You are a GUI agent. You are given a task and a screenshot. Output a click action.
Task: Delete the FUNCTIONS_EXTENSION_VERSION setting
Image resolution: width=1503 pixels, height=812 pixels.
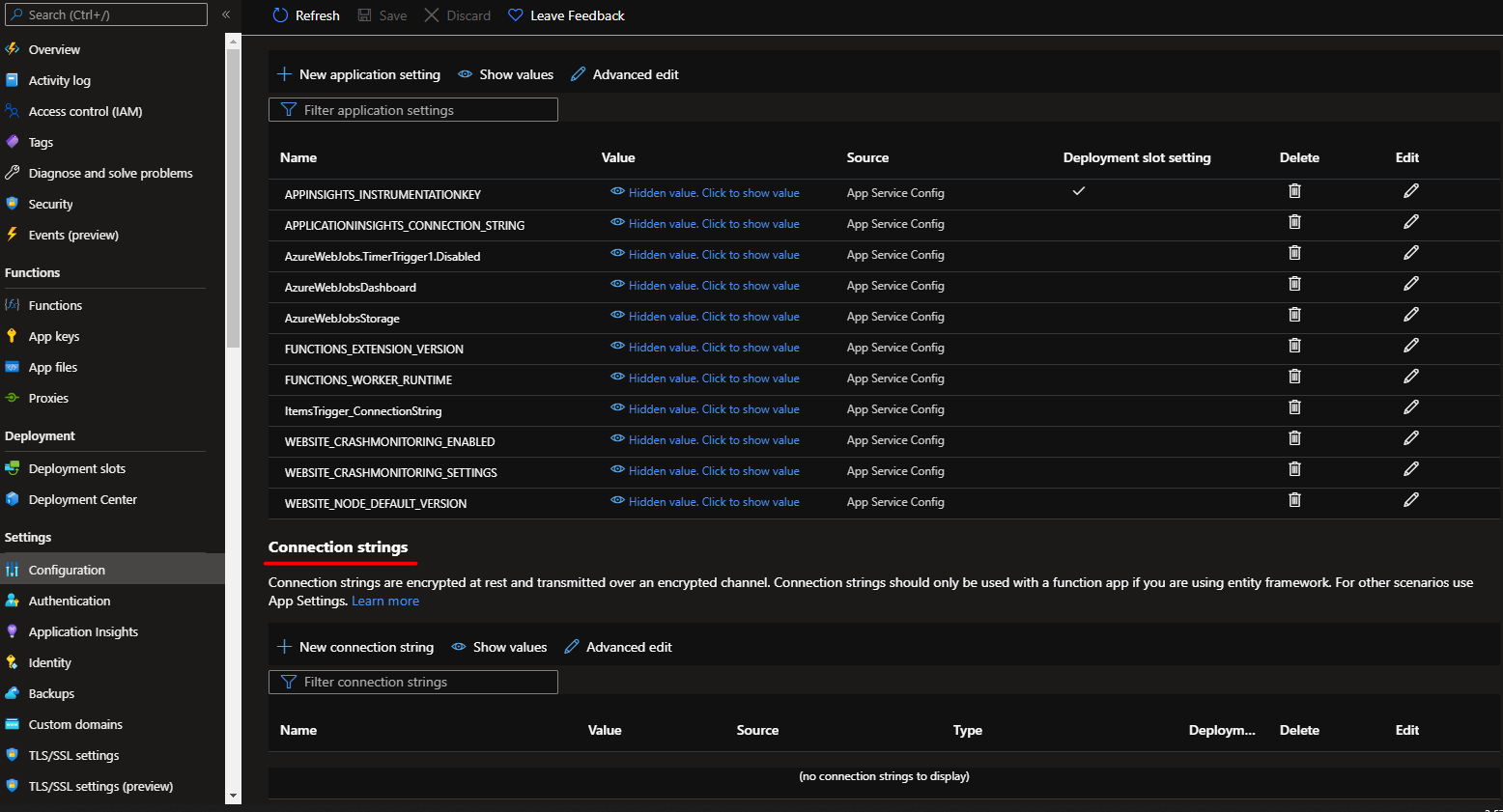(x=1294, y=346)
